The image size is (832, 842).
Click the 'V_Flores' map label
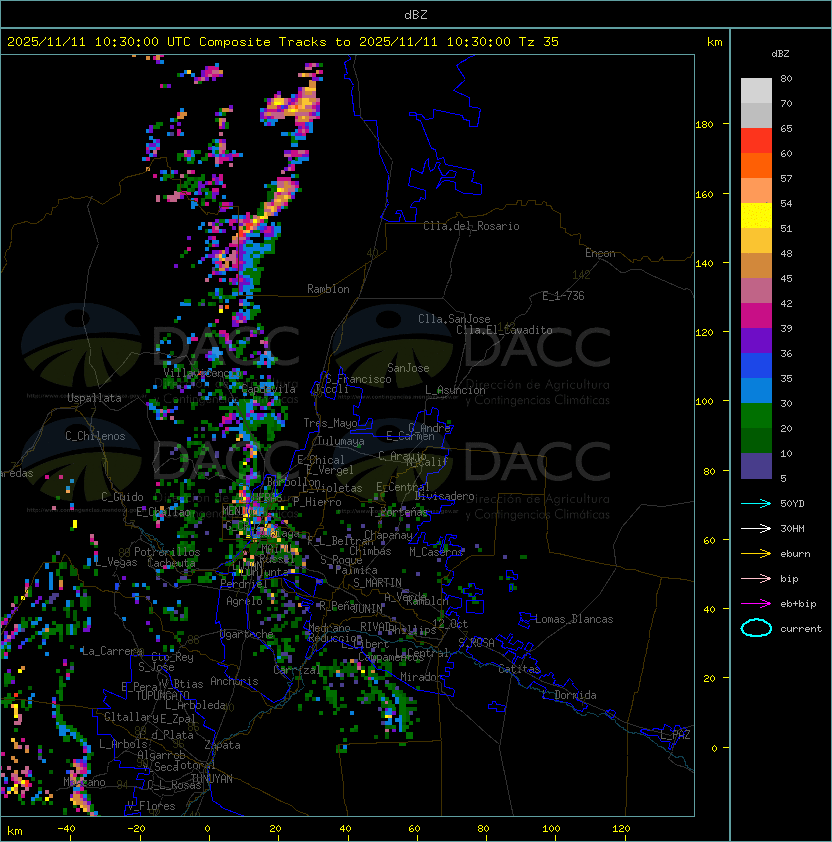[x=151, y=807]
